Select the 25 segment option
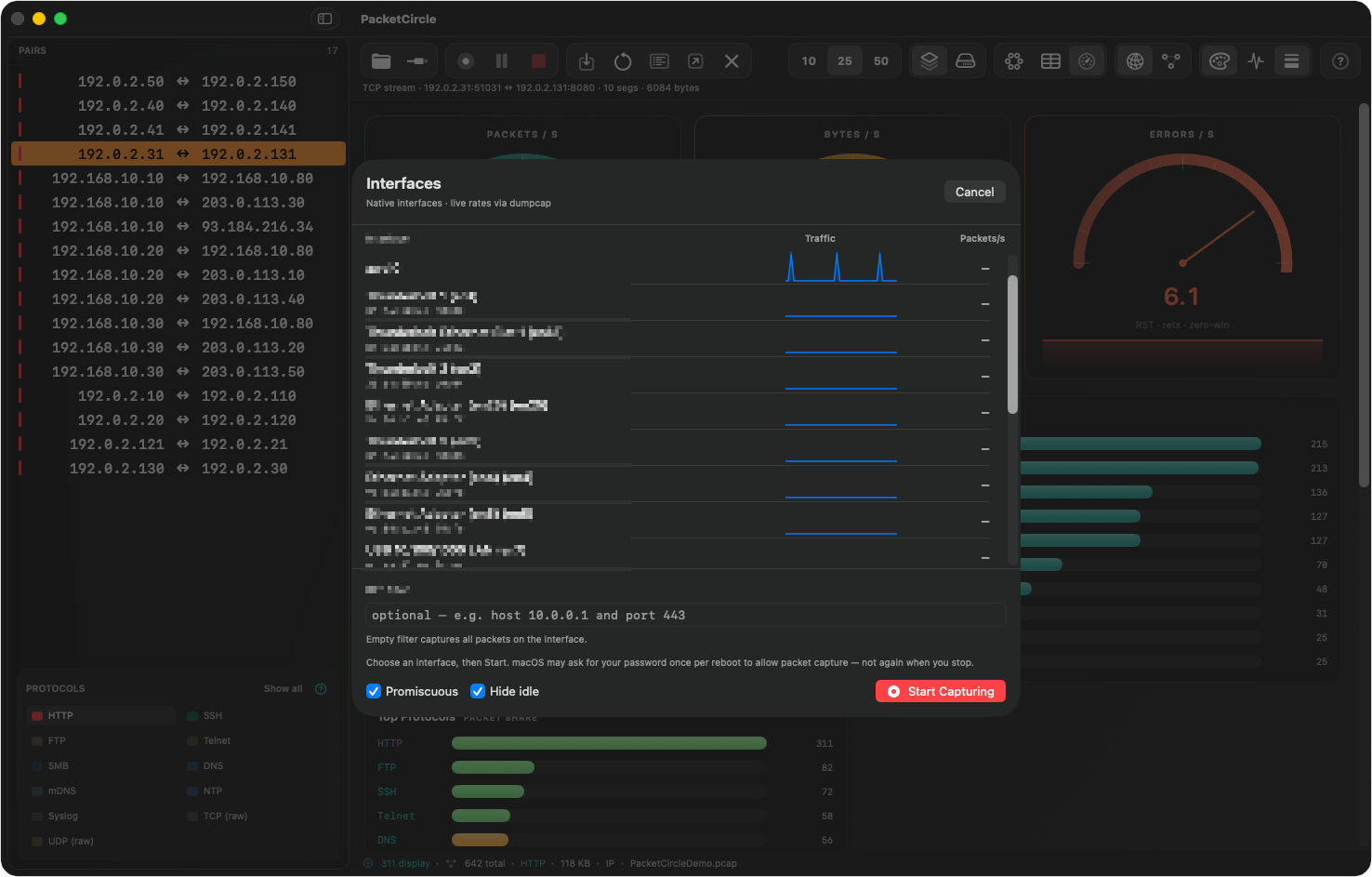 point(845,61)
